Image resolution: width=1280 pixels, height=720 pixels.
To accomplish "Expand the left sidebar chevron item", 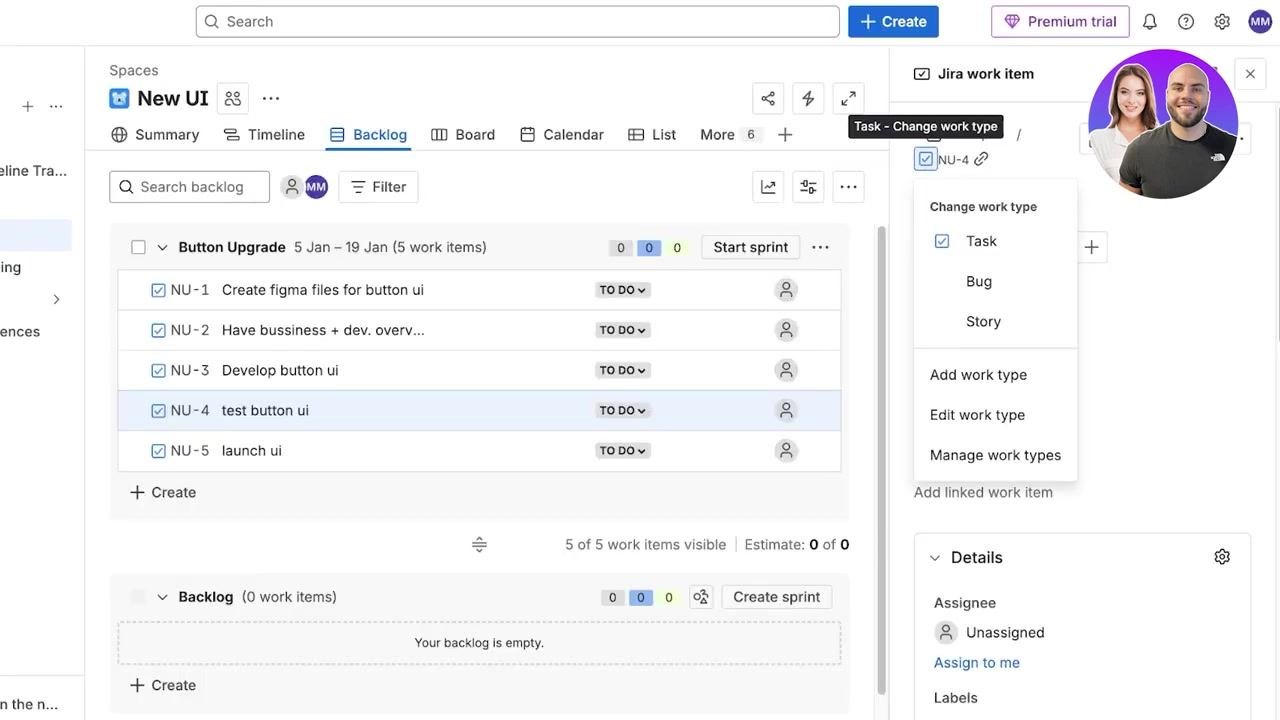I will click(56, 299).
